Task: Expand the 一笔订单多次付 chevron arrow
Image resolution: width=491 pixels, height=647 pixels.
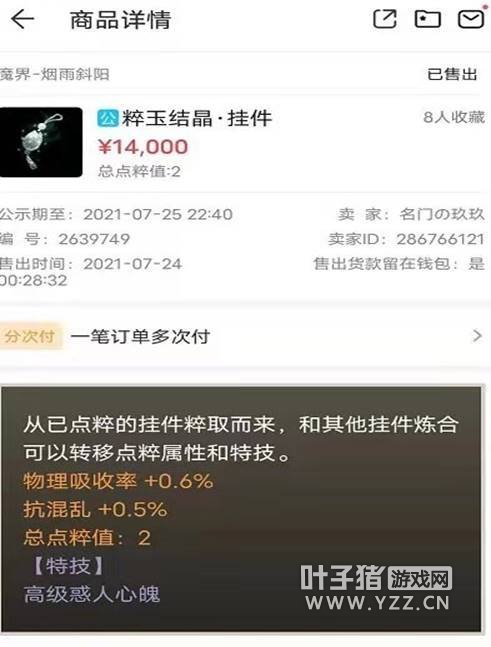Action: click(x=477, y=336)
